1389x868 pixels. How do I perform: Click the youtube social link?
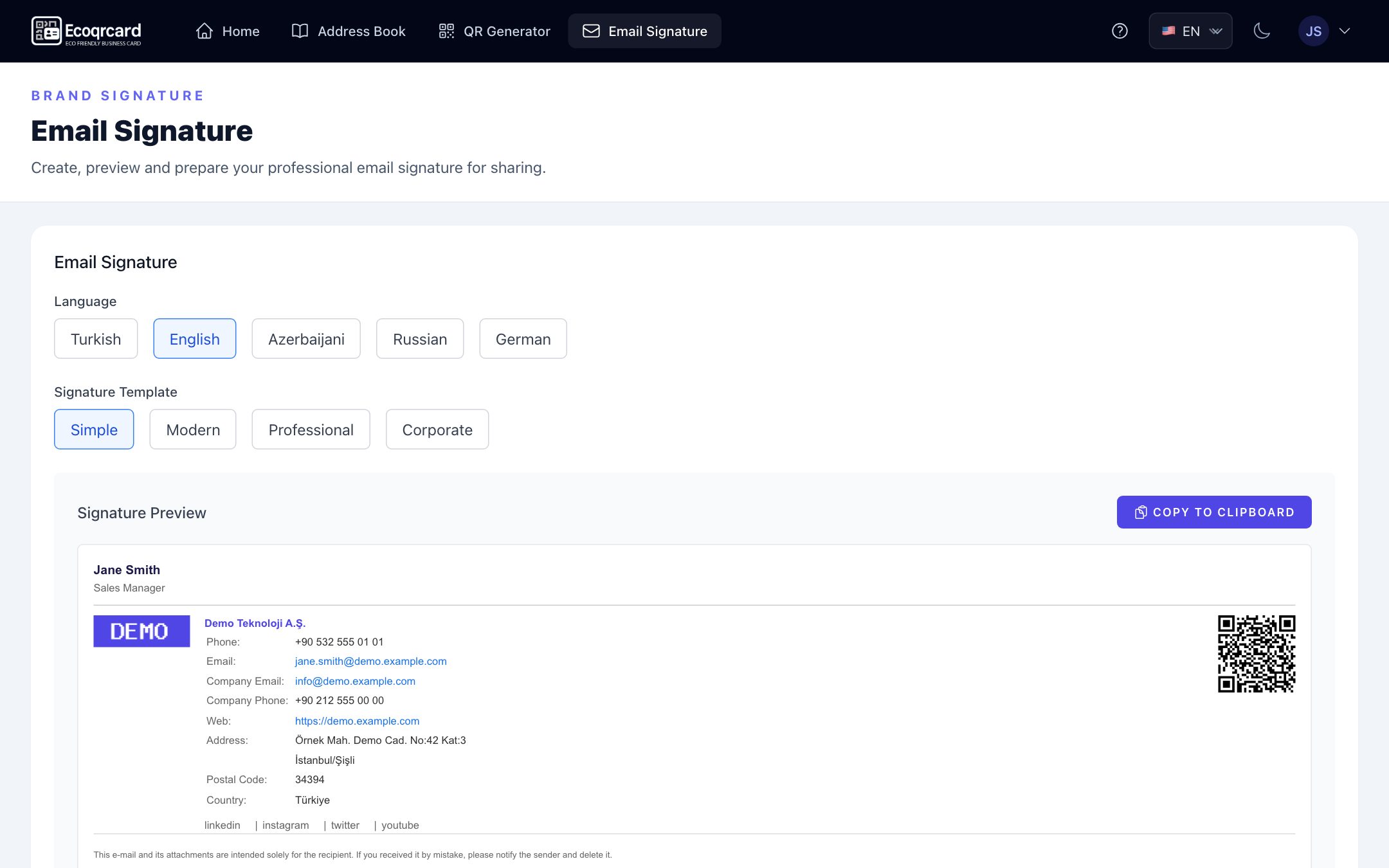pos(400,825)
